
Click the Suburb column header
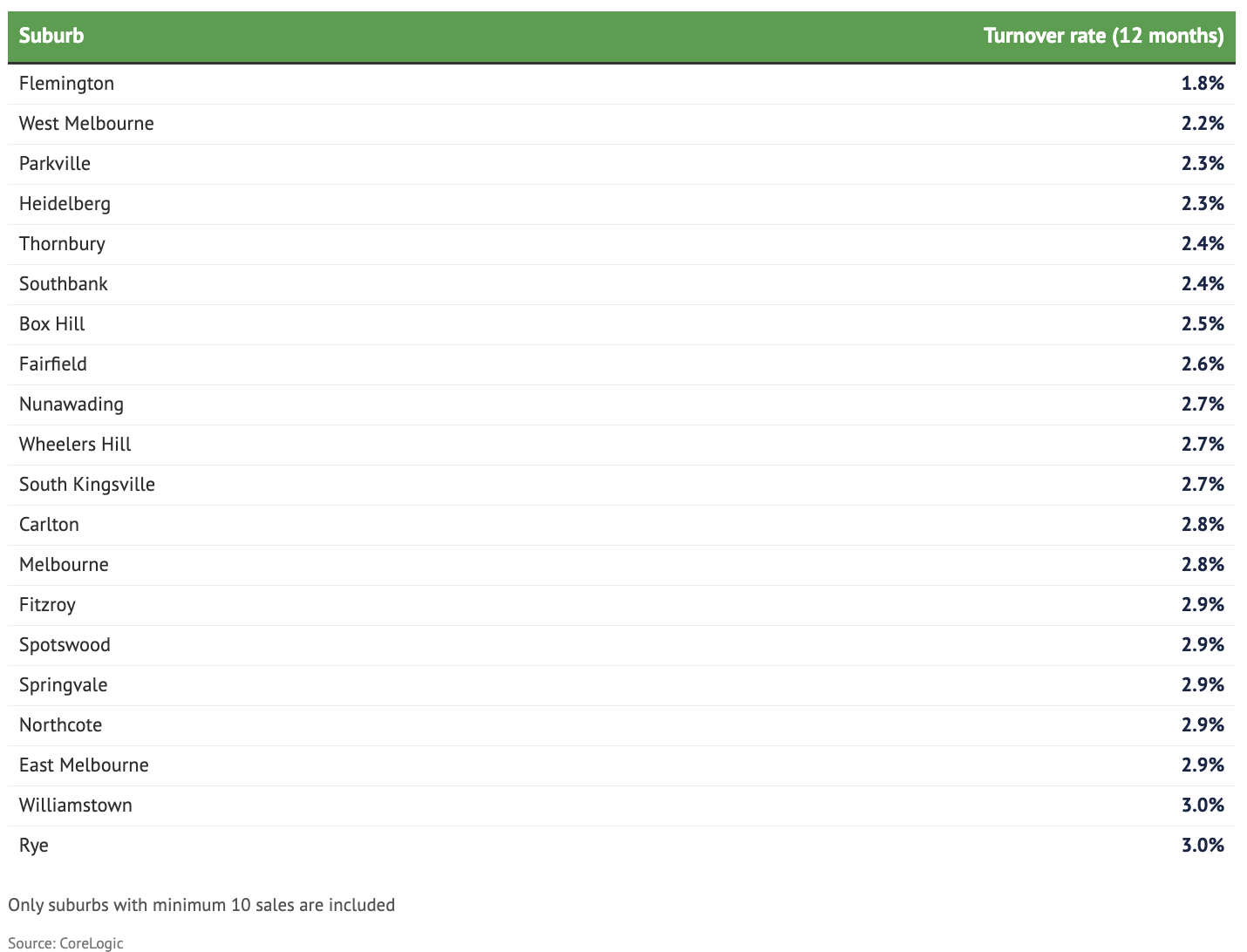51,36
